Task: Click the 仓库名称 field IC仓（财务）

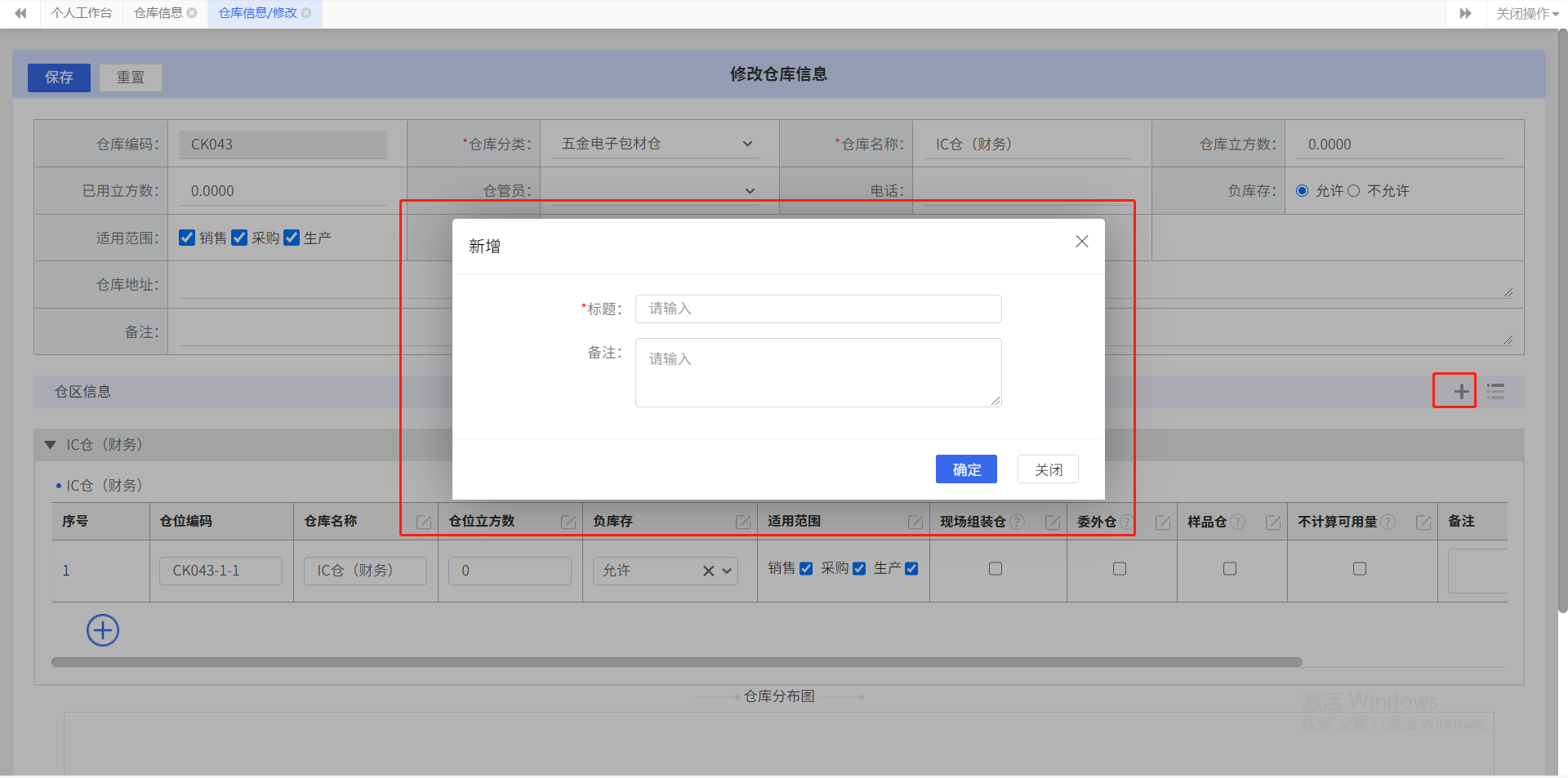Action: 1027,144
